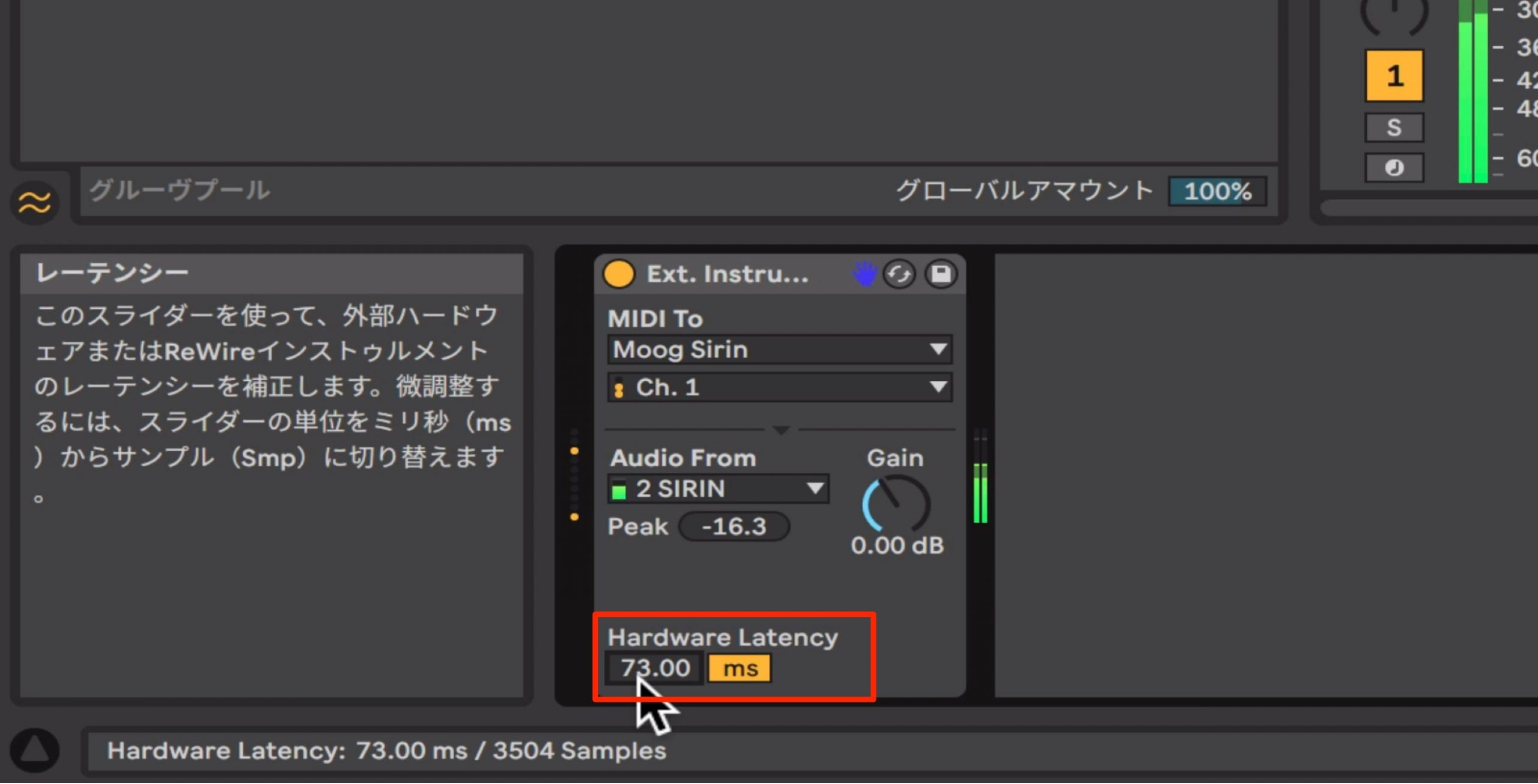
Task: Click the レーテンシー info view title
Action: pyautogui.click(x=112, y=273)
